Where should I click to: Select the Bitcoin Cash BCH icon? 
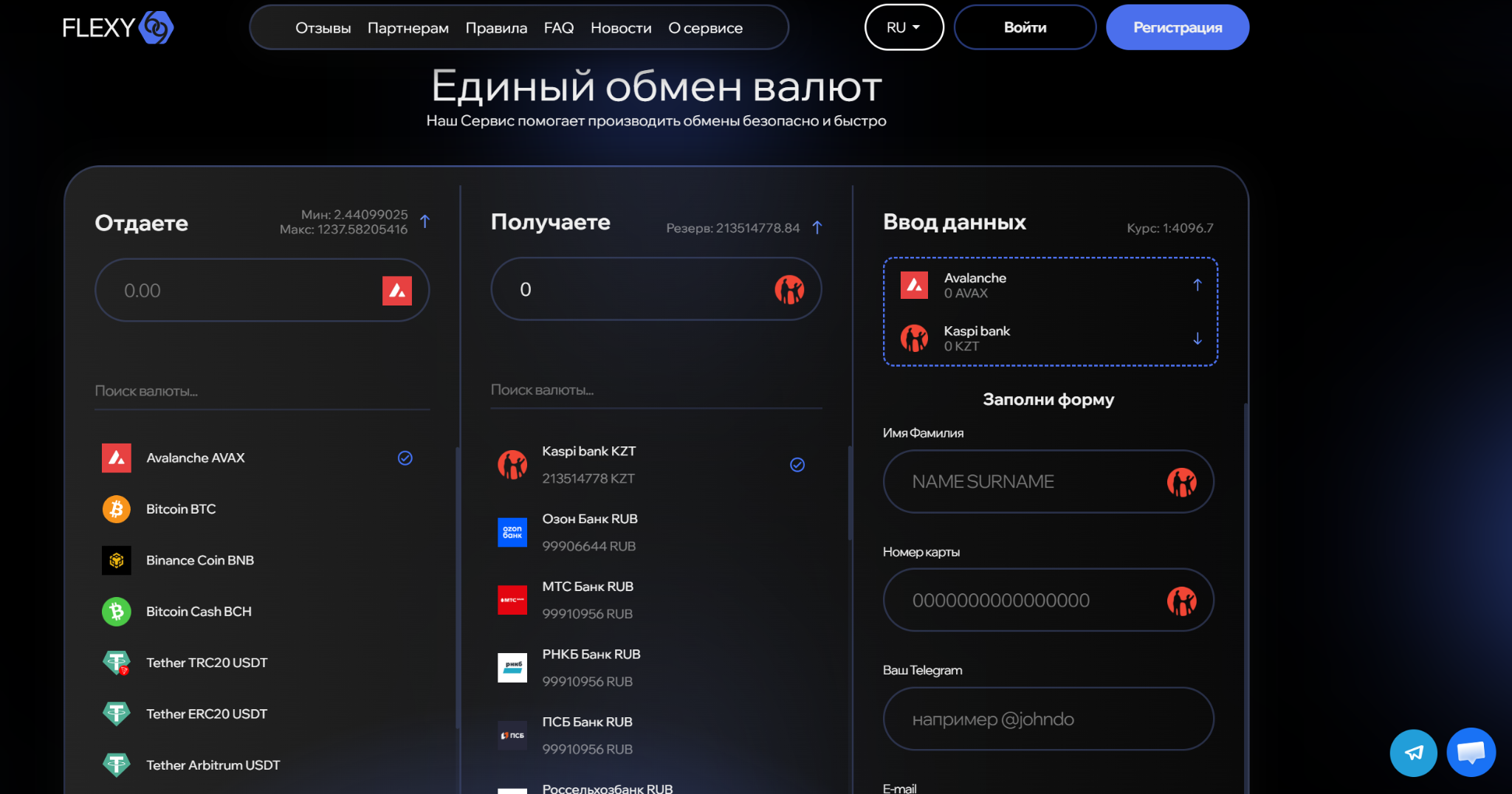click(117, 612)
